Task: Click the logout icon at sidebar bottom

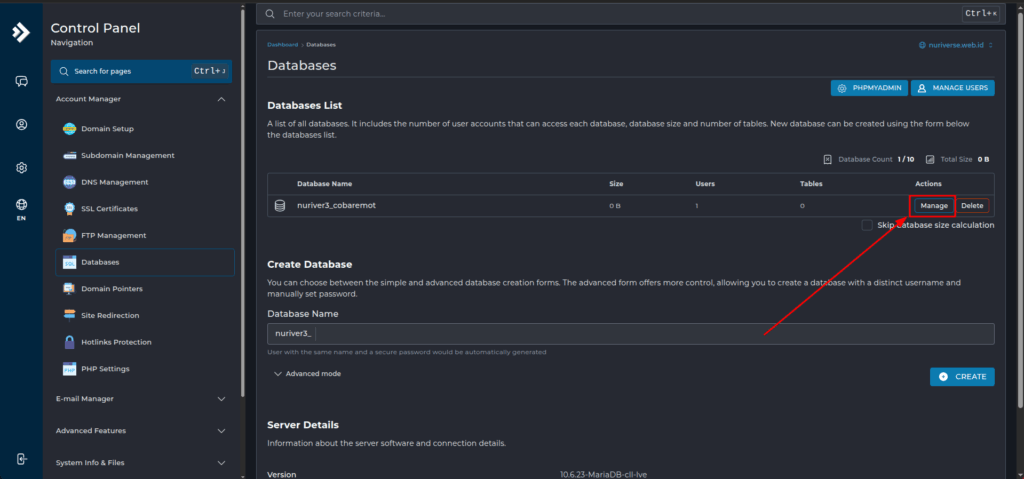Action: click(21, 459)
